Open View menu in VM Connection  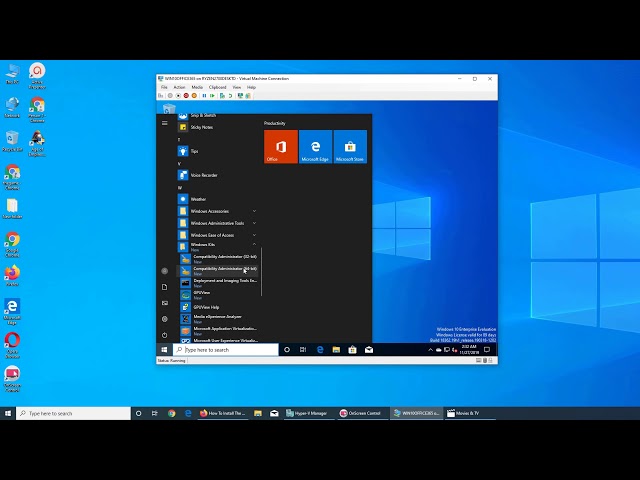coord(237,87)
